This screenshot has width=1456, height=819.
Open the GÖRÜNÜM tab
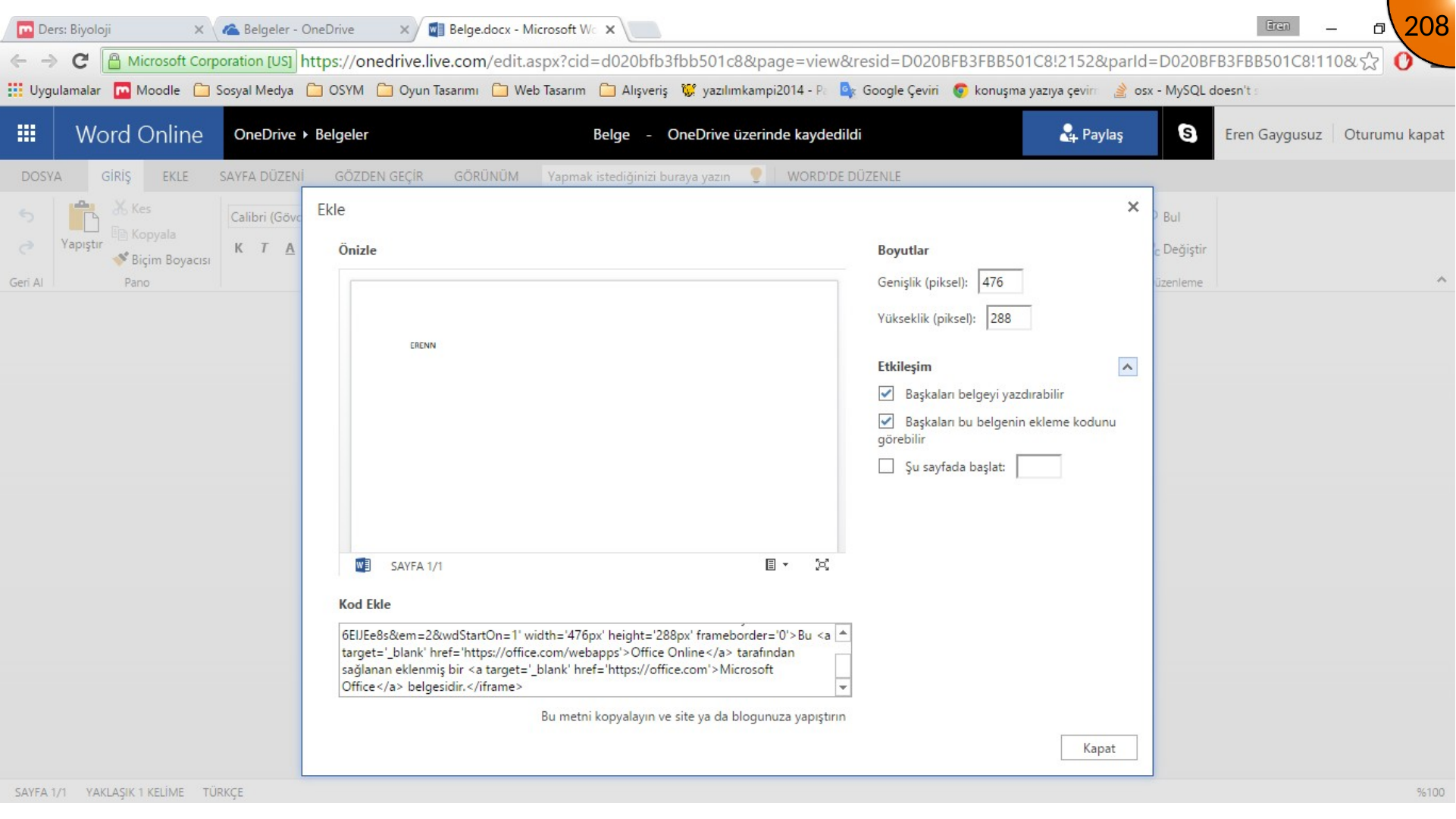[486, 176]
